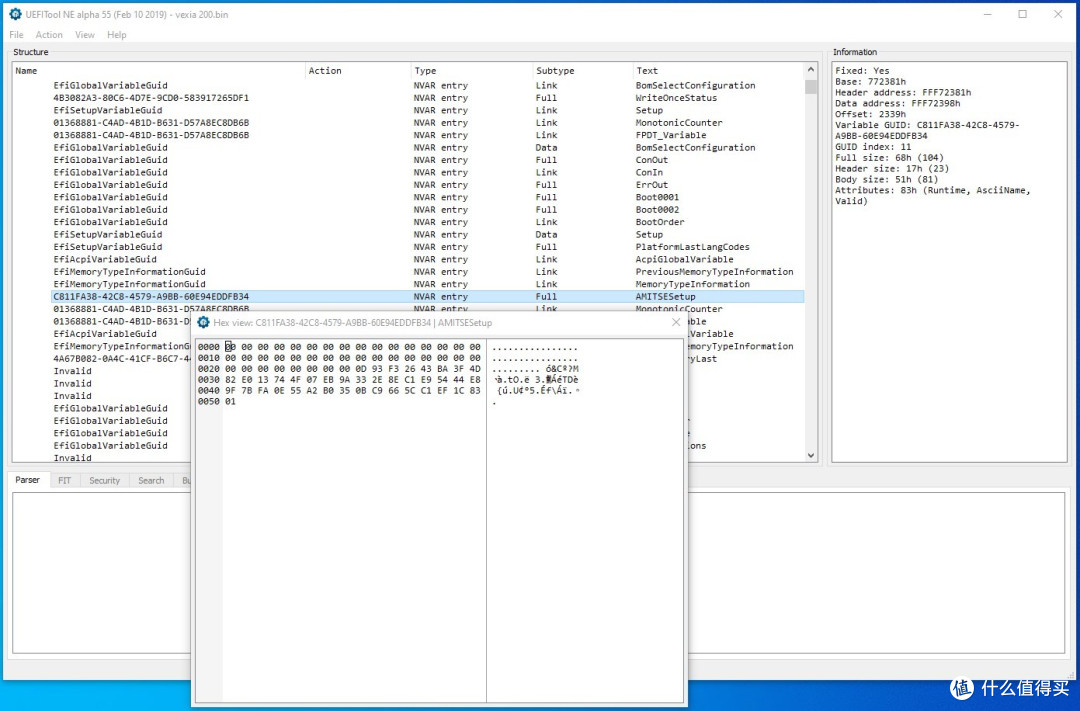Click the structure list scroll down arrow
This screenshot has height=711, width=1080.
click(811, 455)
